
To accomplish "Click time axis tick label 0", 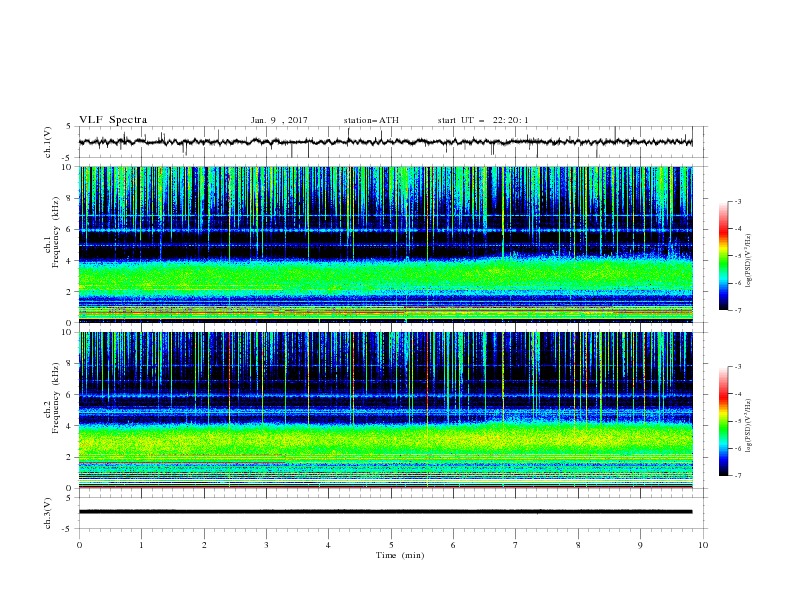I will coord(79,545).
